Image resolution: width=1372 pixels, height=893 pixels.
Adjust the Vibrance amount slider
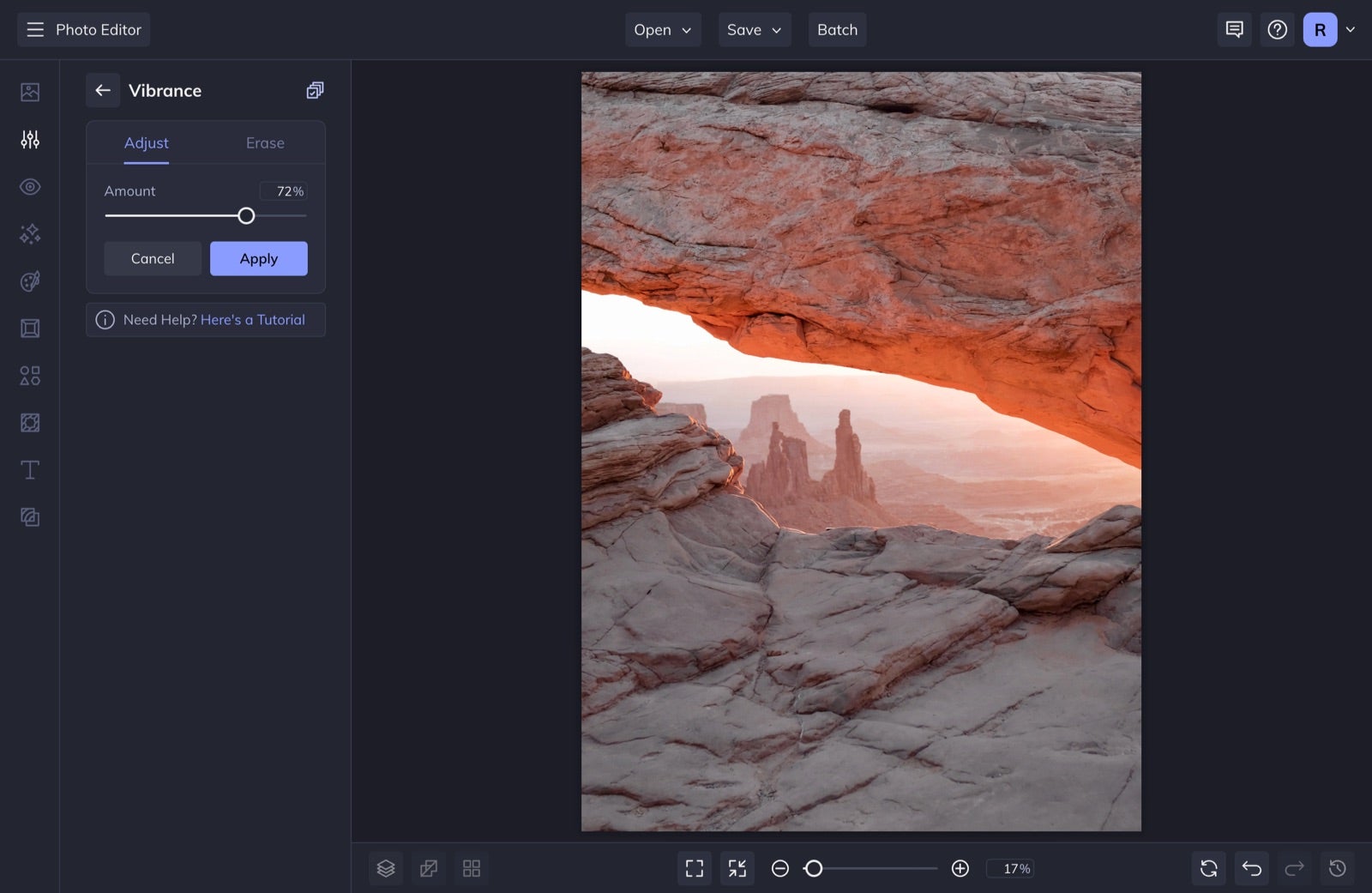point(246,215)
